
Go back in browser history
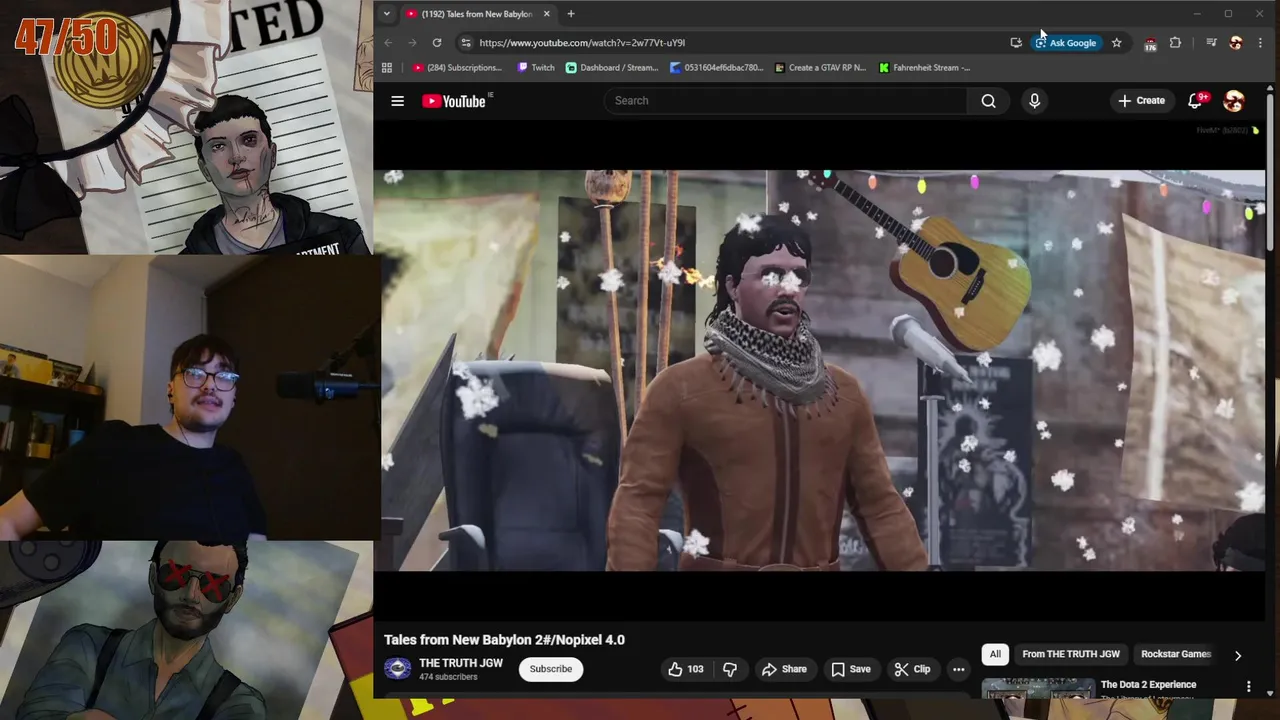tap(389, 43)
